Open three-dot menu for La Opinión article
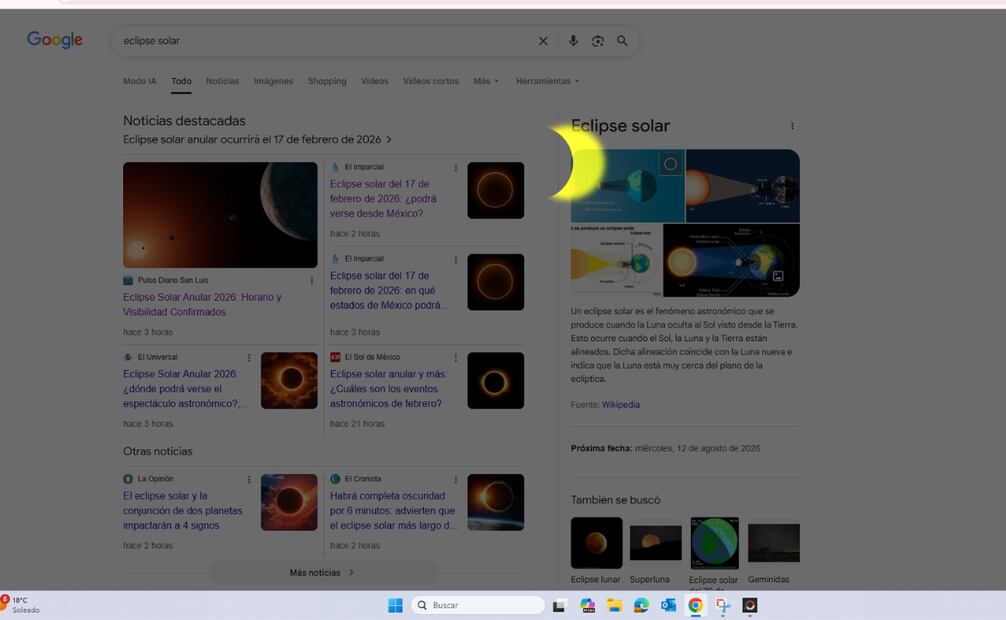This screenshot has height=620, width=1006. point(249,479)
